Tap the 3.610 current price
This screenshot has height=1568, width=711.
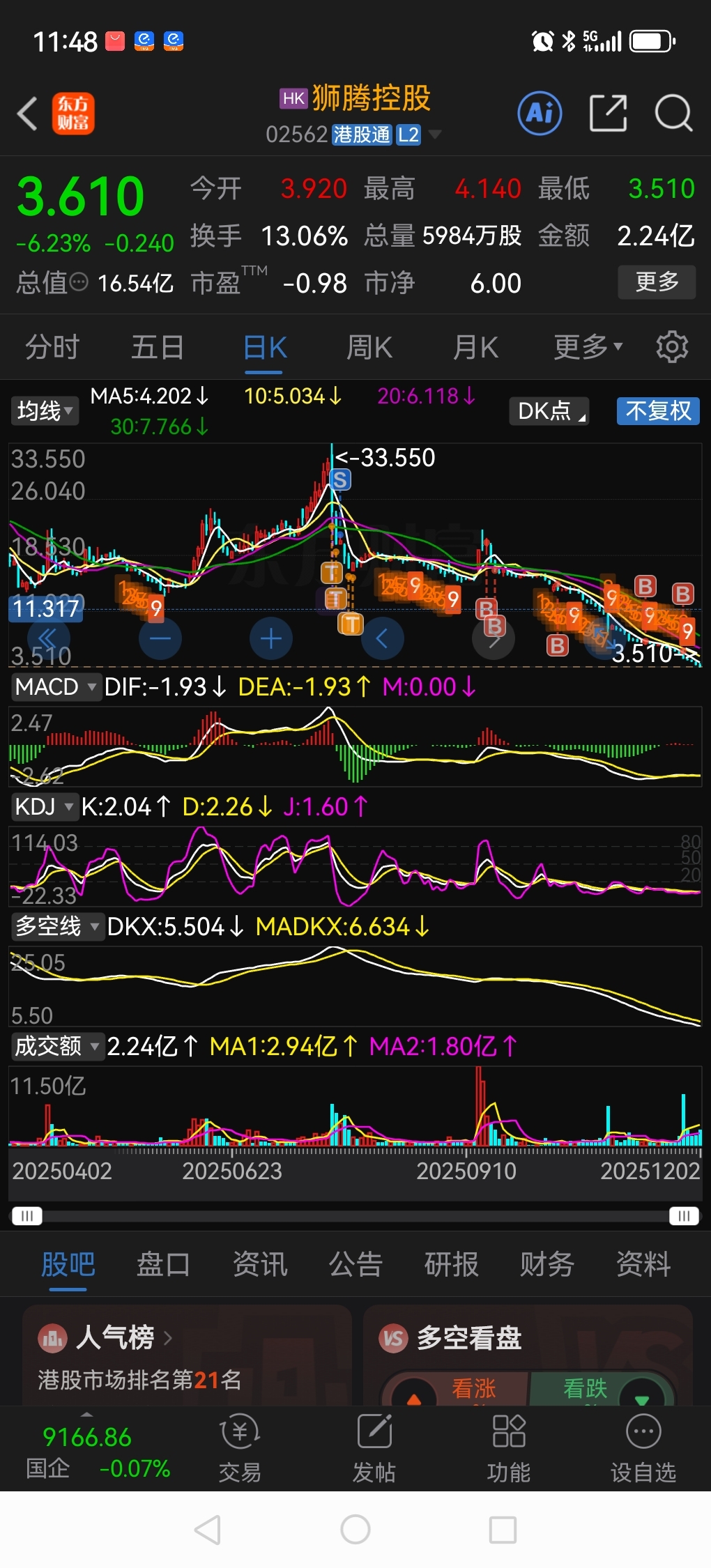pyautogui.click(x=81, y=197)
